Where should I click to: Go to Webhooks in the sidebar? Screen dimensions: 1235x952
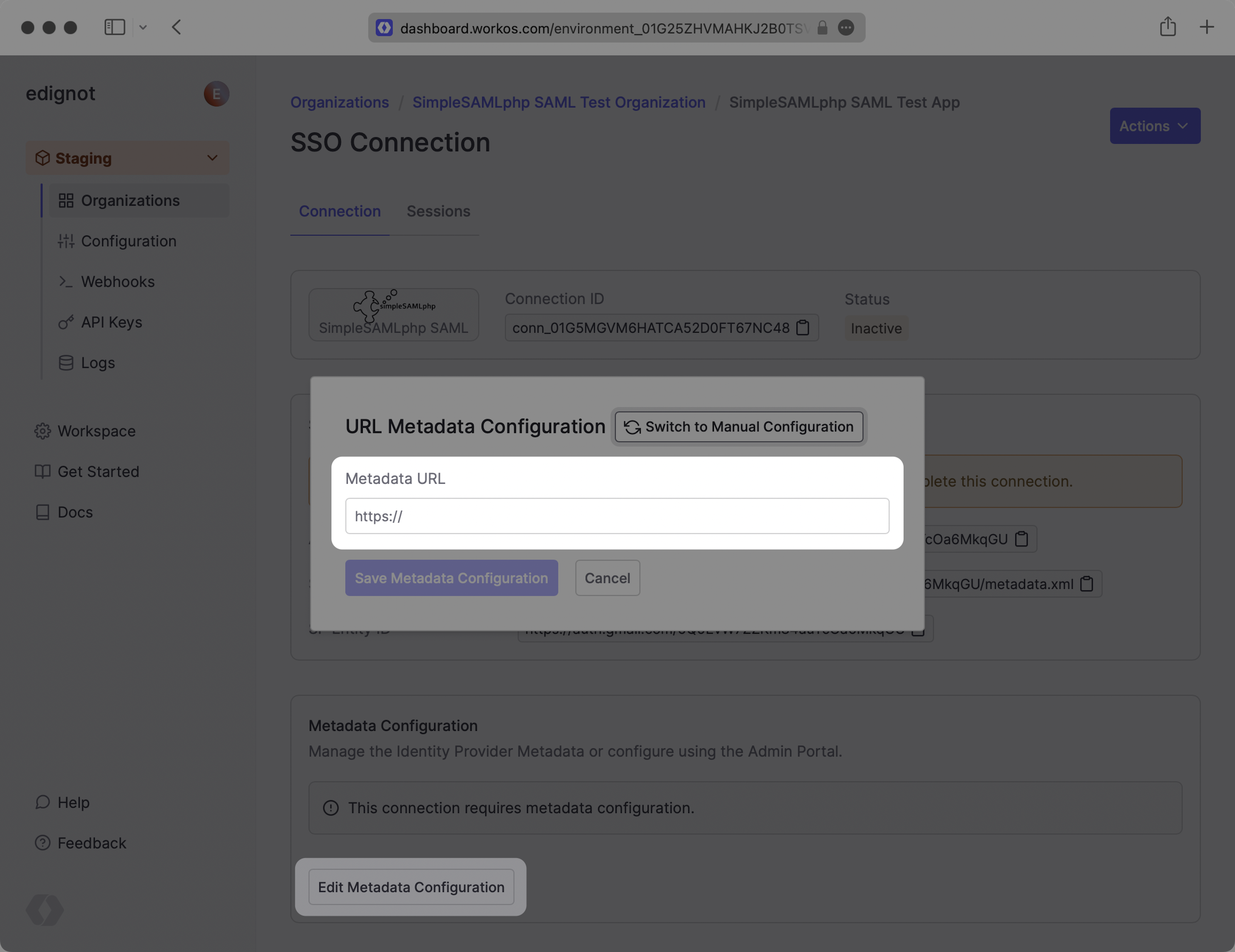tap(118, 281)
